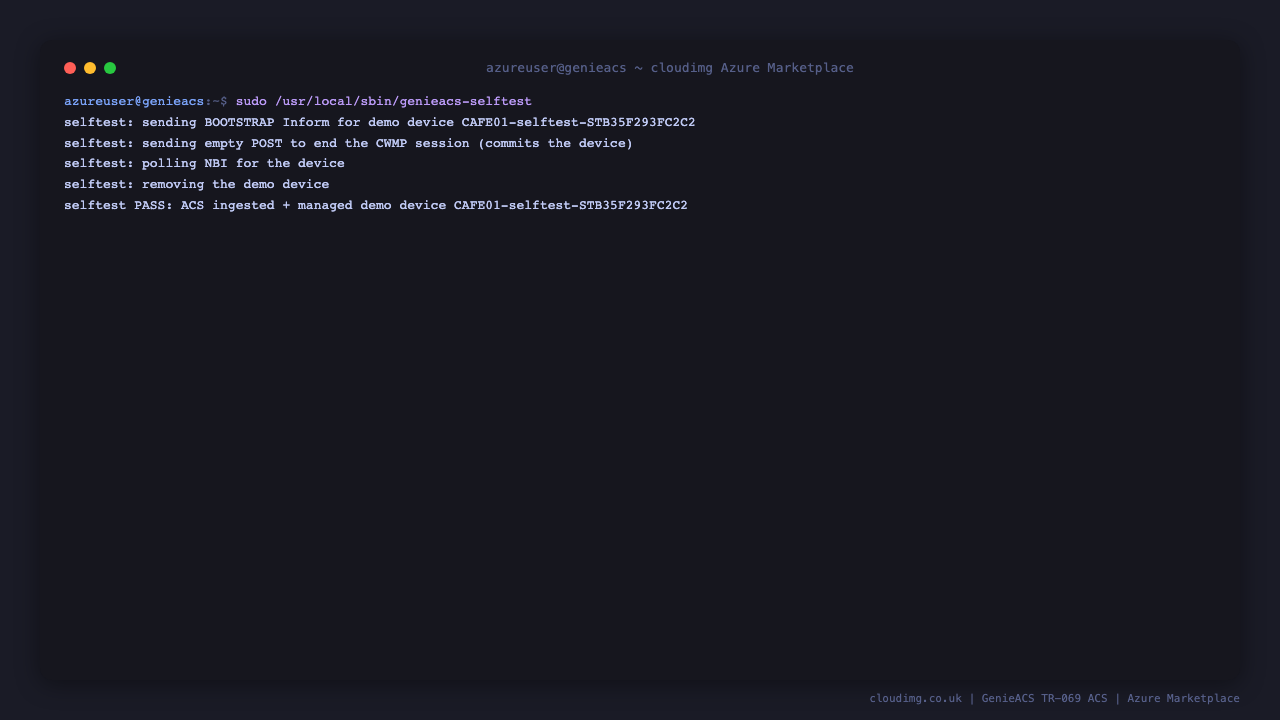Click the yellow minimize window dot
Screen dimensions: 1280x720
click(x=90, y=68)
